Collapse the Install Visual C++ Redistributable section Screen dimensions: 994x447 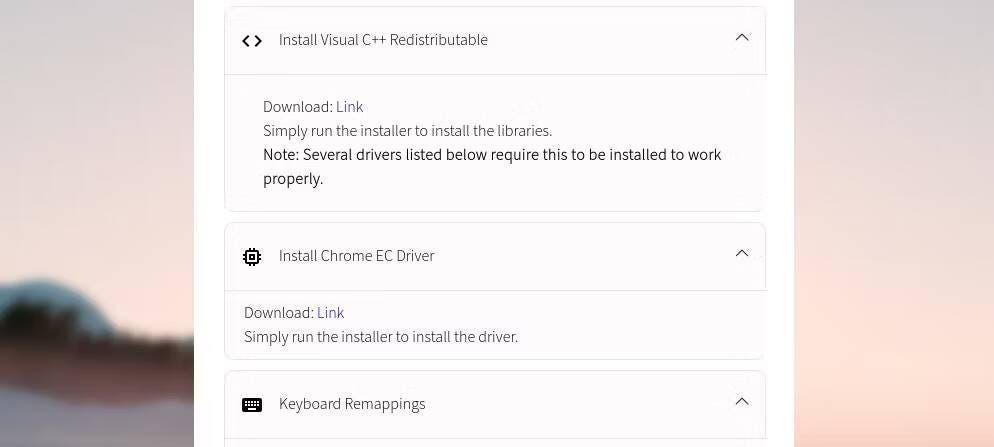[x=742, y=37]
